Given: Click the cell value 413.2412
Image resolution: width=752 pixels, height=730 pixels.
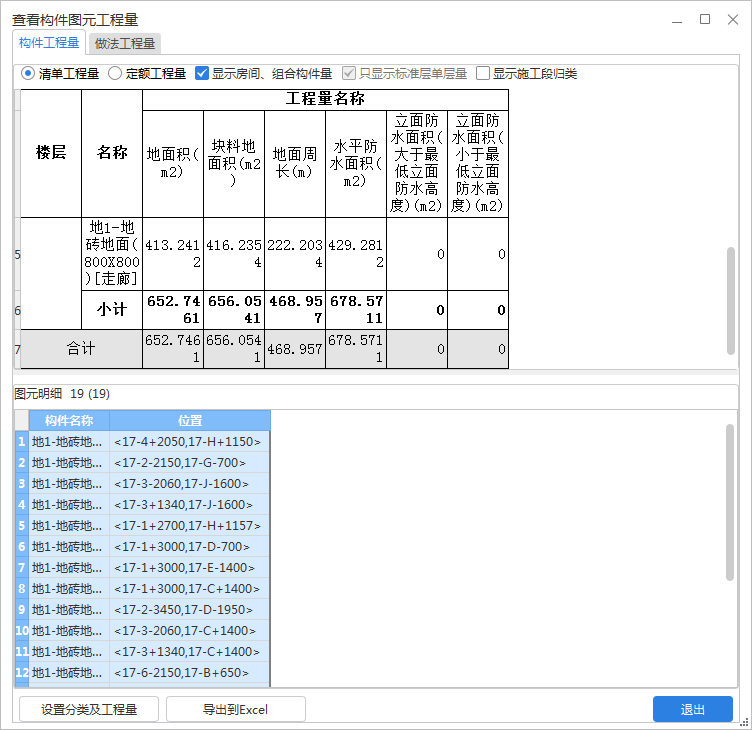Looking at the screenshot, I should click(173, 254).
